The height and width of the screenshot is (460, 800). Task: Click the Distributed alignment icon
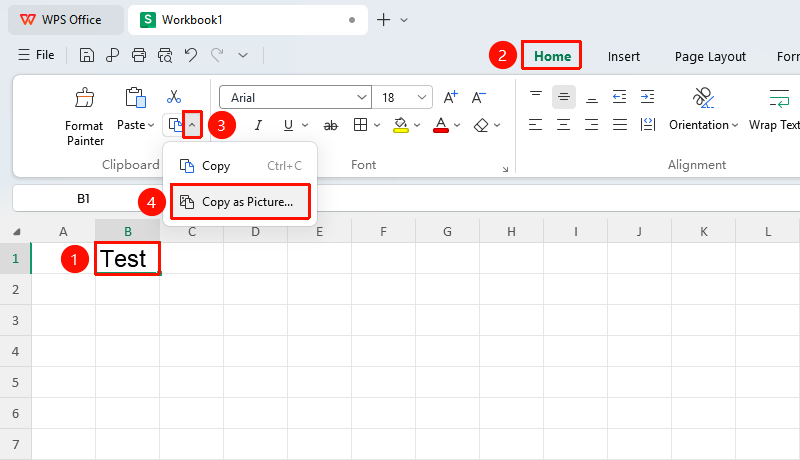647,124
